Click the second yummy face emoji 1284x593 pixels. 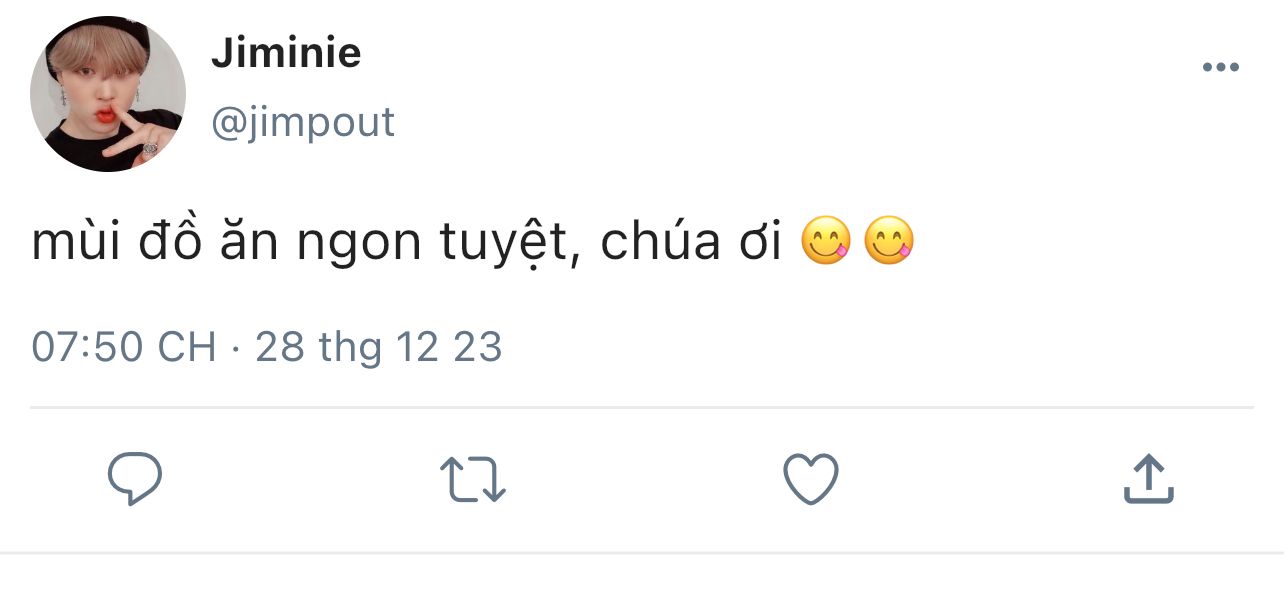(888, 242)
